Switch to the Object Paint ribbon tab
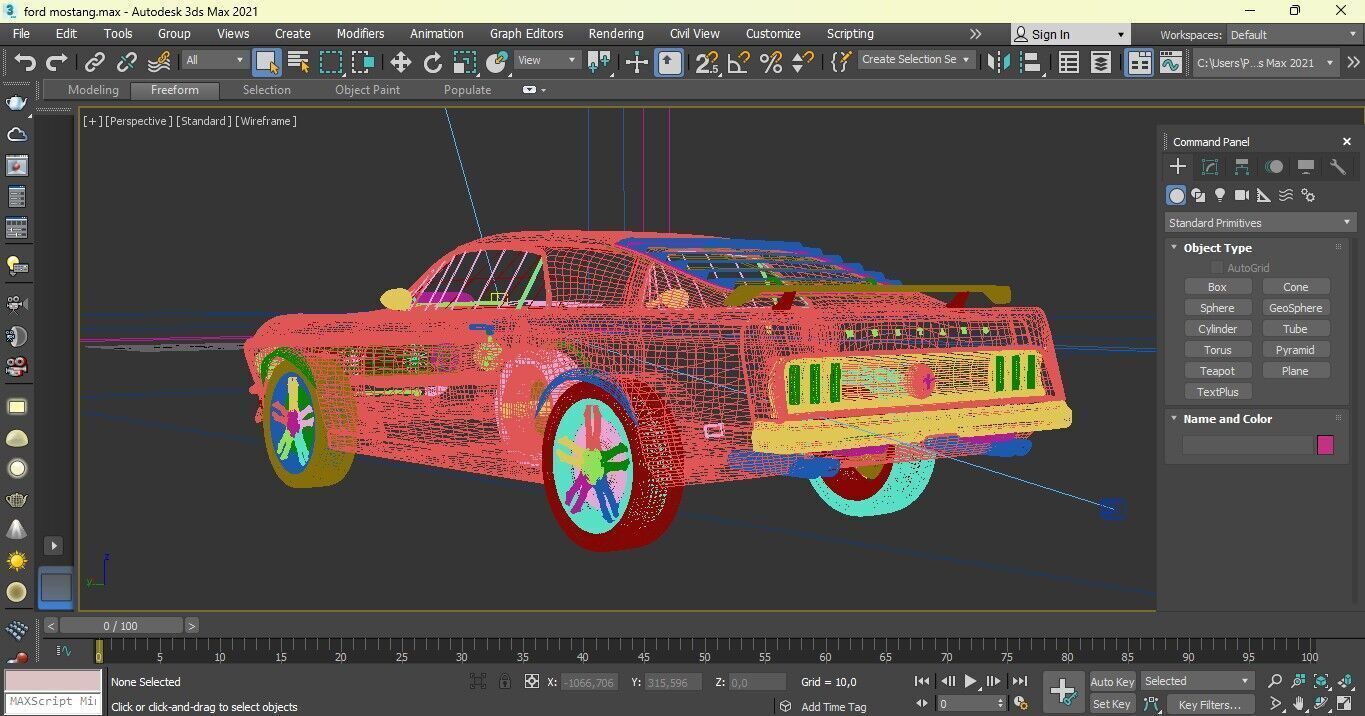 coord(367,89)
